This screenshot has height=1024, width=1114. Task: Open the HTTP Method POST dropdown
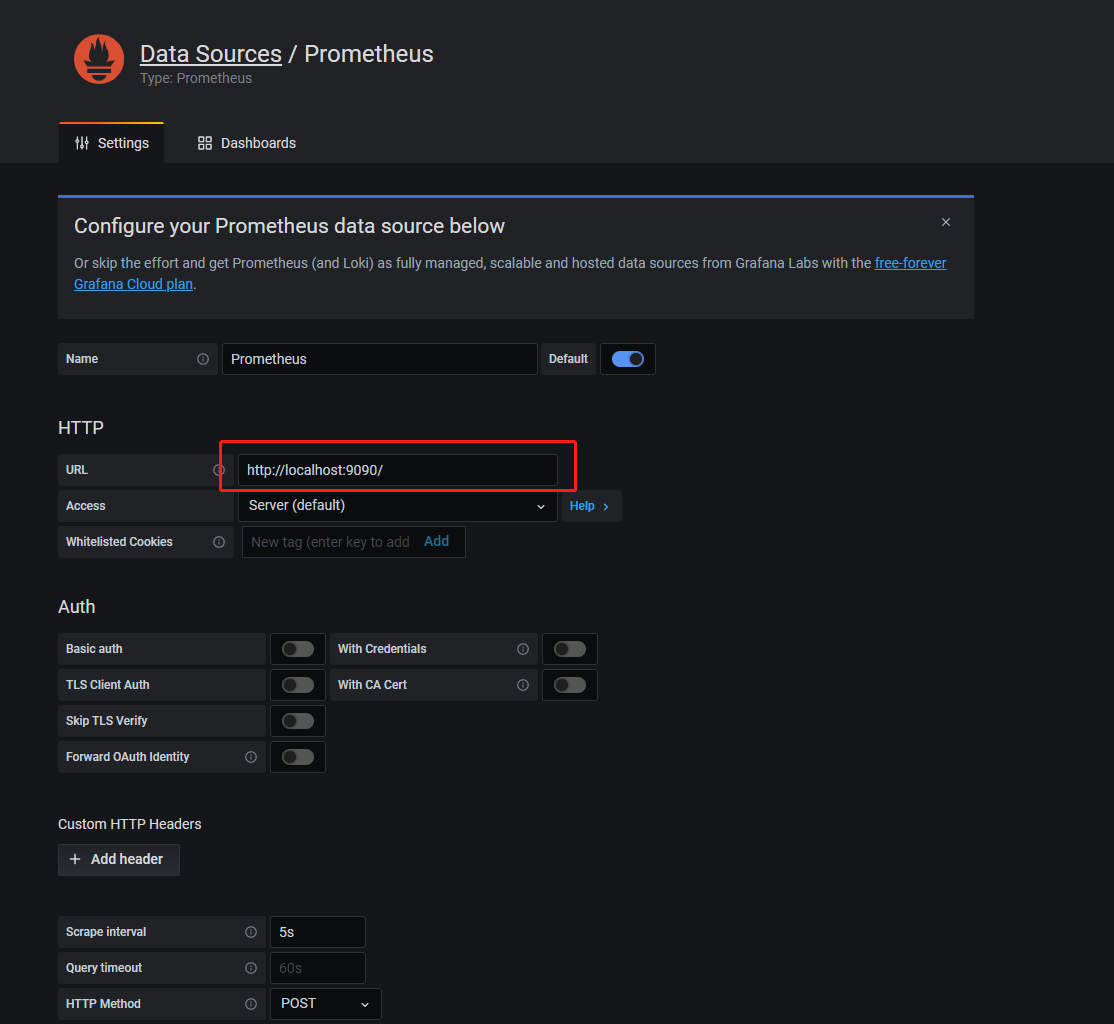[326, 1004]
